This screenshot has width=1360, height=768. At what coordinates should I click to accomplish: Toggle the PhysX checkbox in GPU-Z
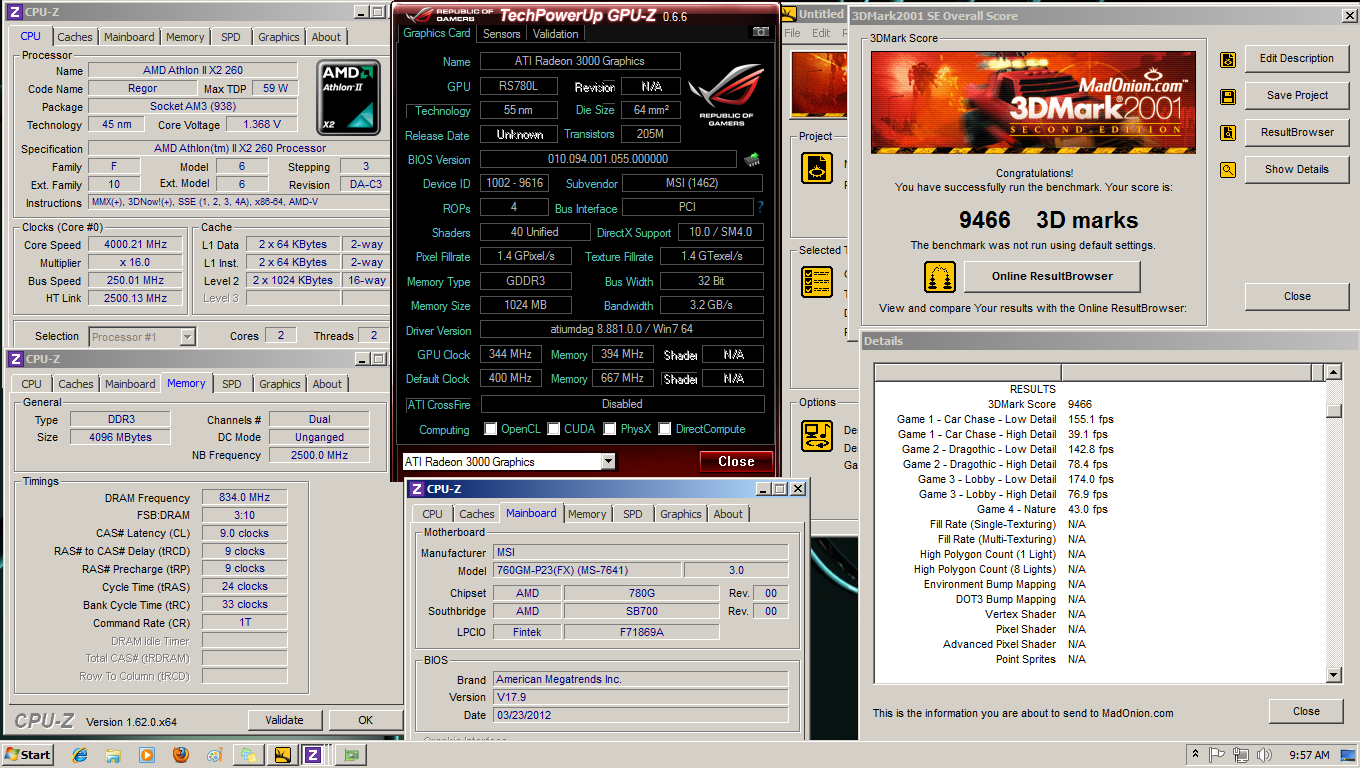[x=610, y=429]
